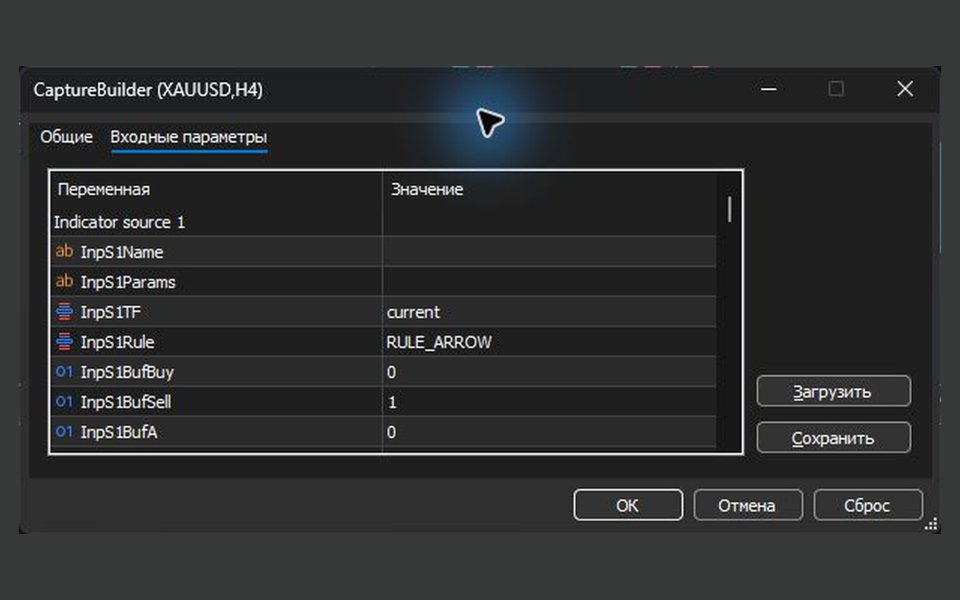Click the string icon beside InpS1Params
This screenshot has width=960, height=600.
point(64,281)
